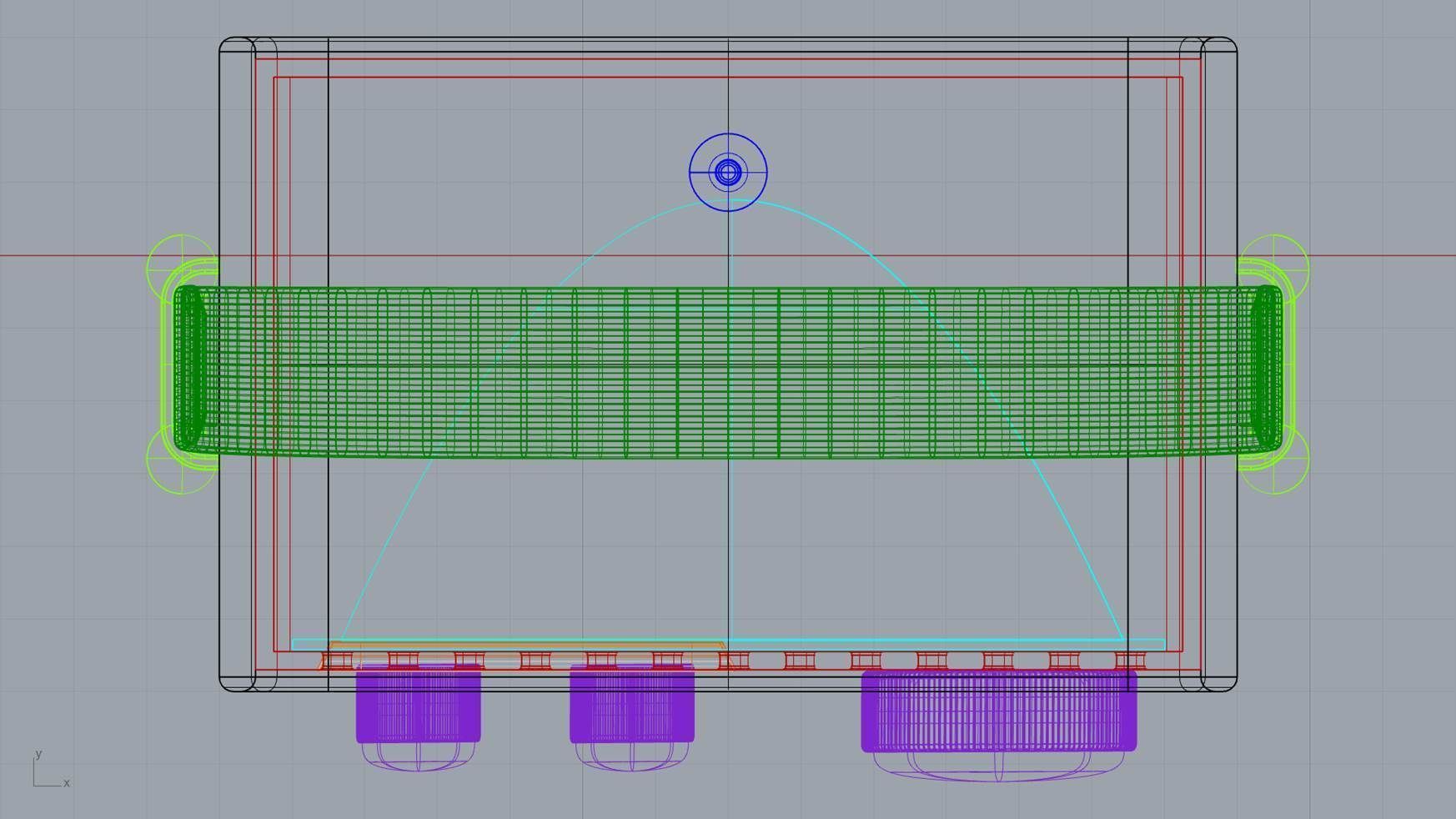Select the light green bracket on left side
The height and width of the screenshot is (819, 1456).
click(x=182, y=364)
